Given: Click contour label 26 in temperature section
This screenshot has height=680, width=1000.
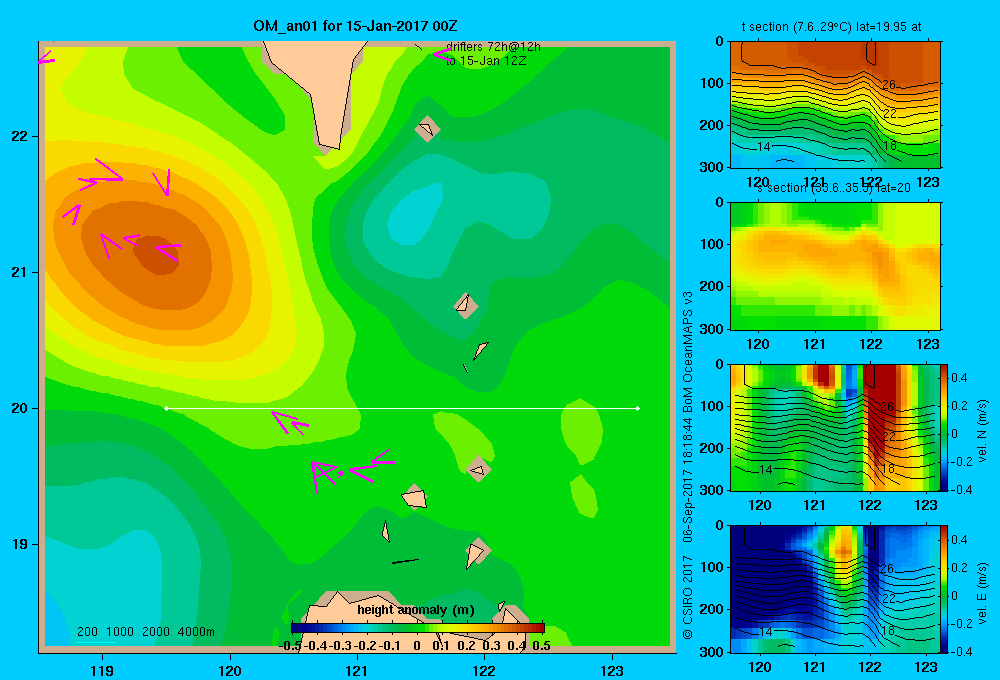Looking at the screenshot, I should tap(889, 84).
